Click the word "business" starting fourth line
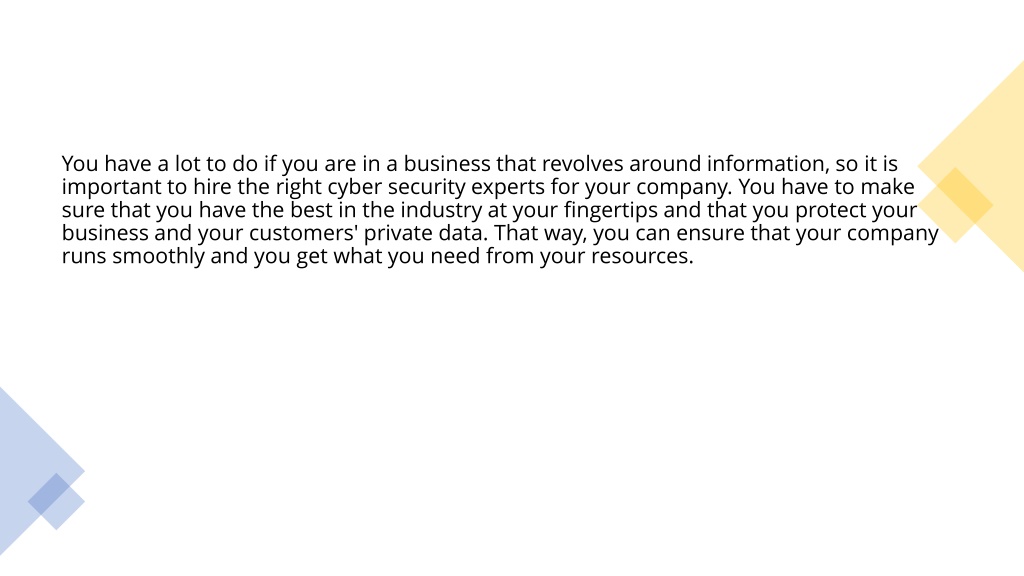The image size is (1024, 576). [x=105, y=233]
